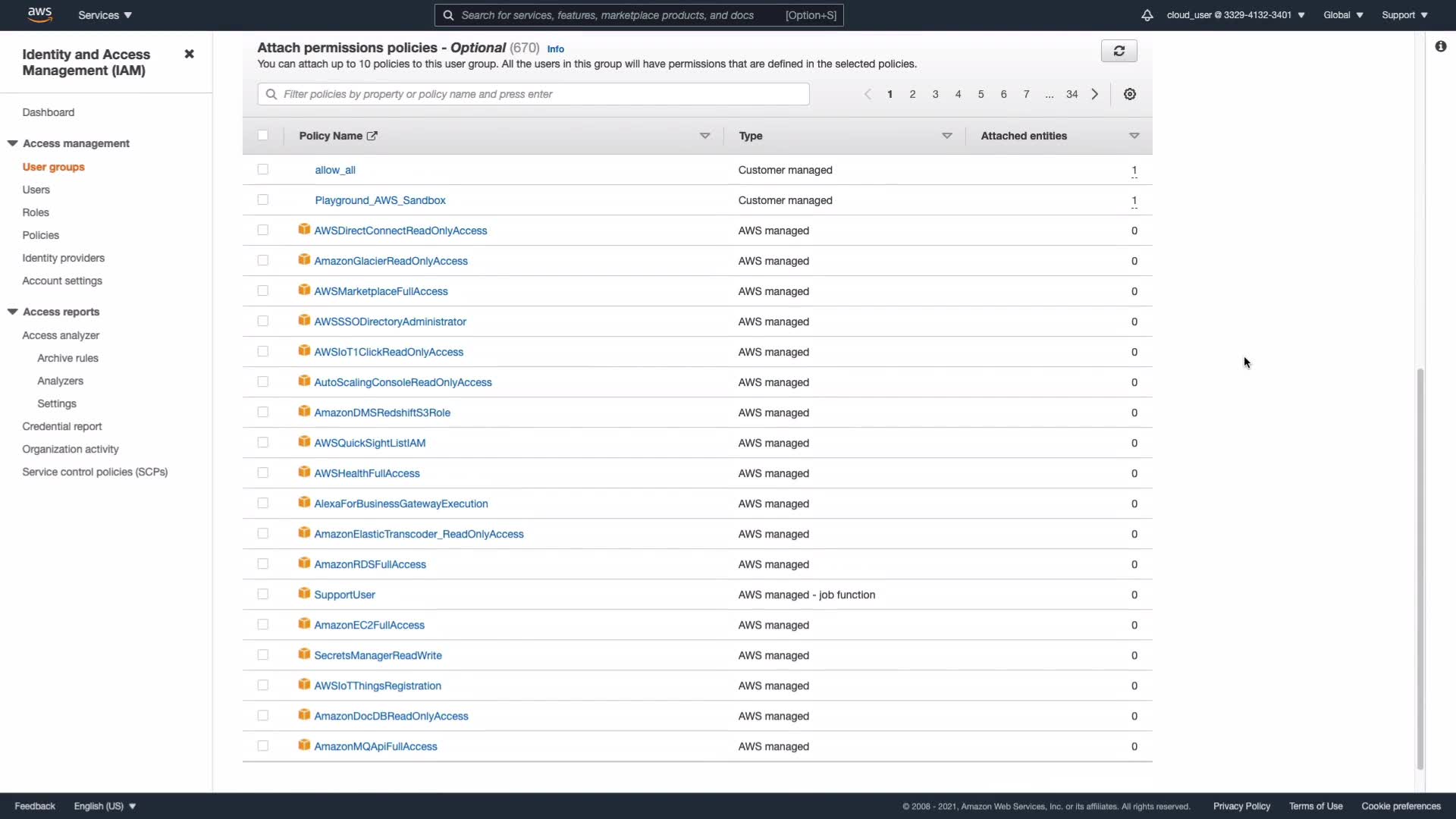Jump to page 34 of policies

(1072, 94)
